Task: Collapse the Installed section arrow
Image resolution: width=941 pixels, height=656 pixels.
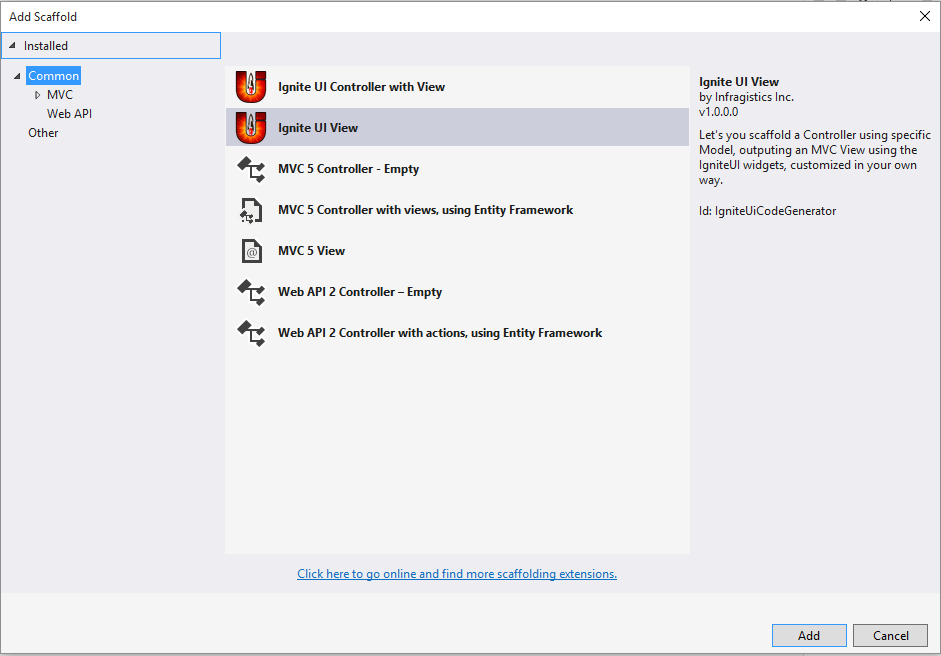Action: click(x=12, y=46)
